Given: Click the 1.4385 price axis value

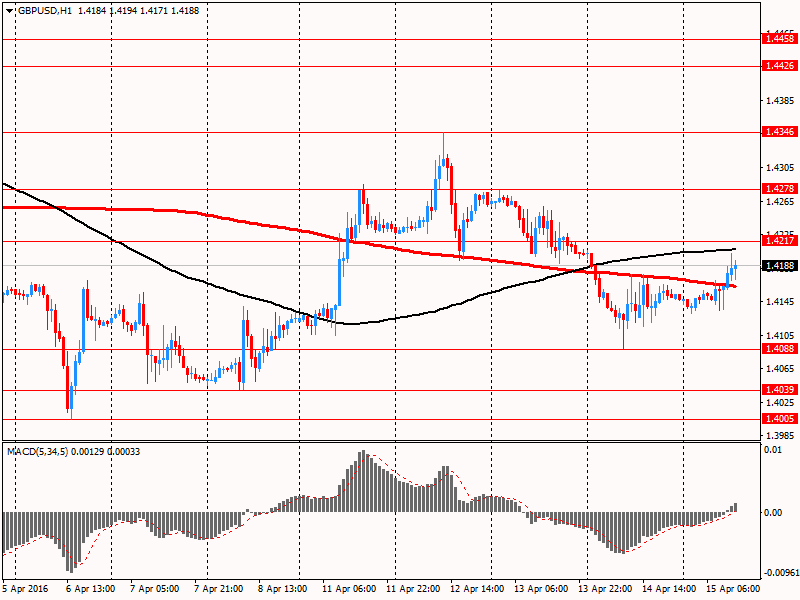Looking at the screenshot, I should (x=781, y=101).
